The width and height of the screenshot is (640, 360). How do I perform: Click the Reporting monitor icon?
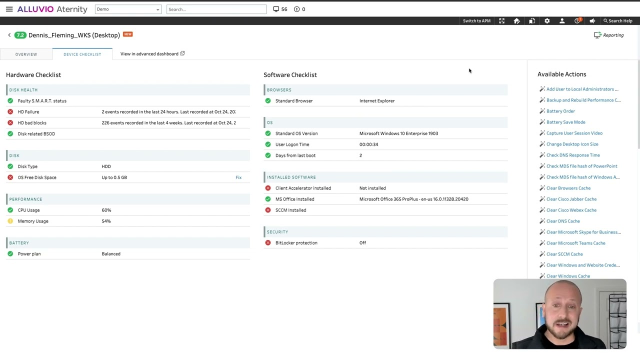point(597,35)
